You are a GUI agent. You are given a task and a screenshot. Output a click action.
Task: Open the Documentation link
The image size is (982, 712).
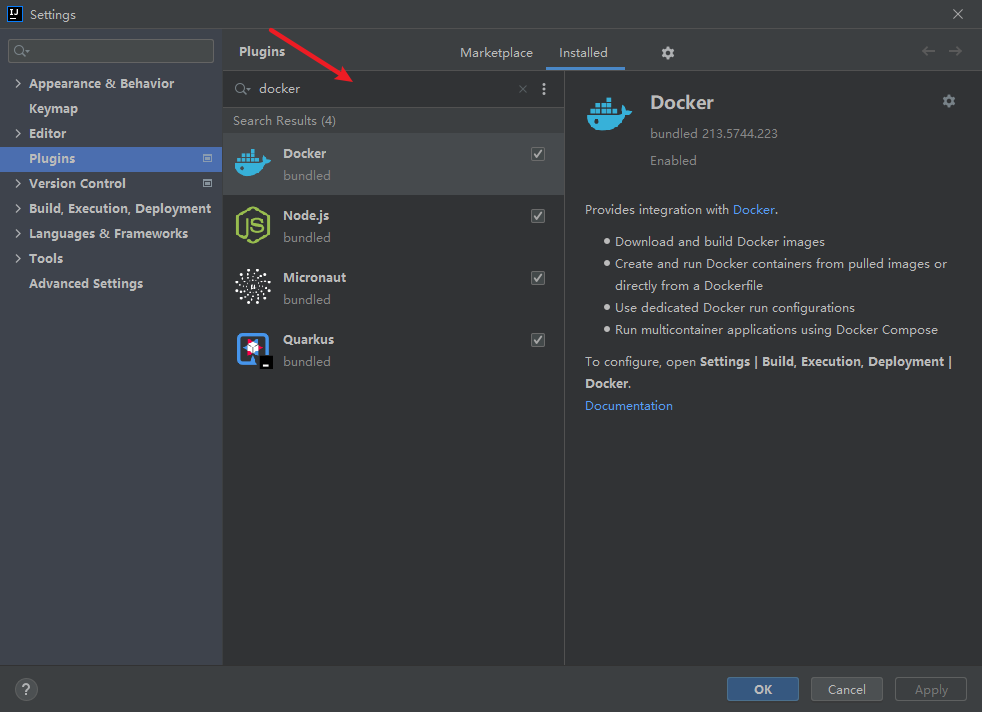(629, 406)
